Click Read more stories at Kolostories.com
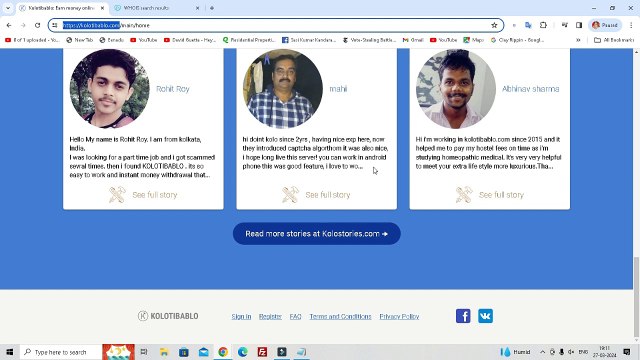The width and height of the screenshot is (640, 360). [x=316, y=234]
